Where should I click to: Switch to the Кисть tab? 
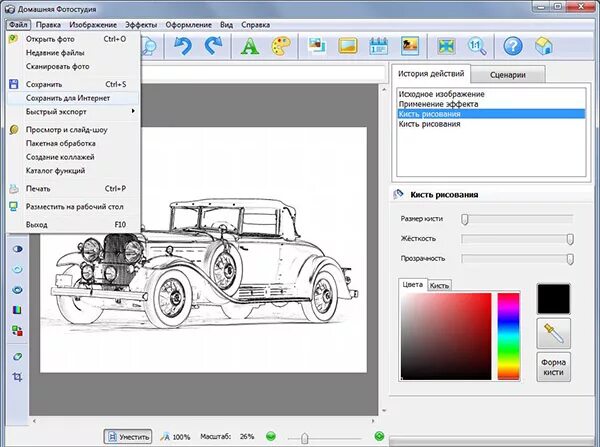[x=439, y=285]
